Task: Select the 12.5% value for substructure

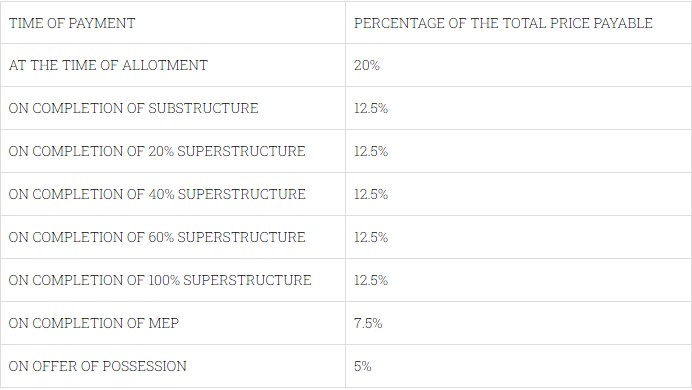Action: point(371,108)
